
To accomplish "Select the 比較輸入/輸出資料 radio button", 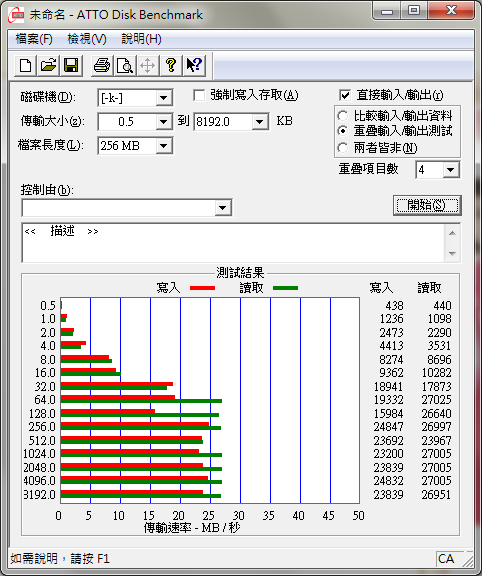I will 342,116.
